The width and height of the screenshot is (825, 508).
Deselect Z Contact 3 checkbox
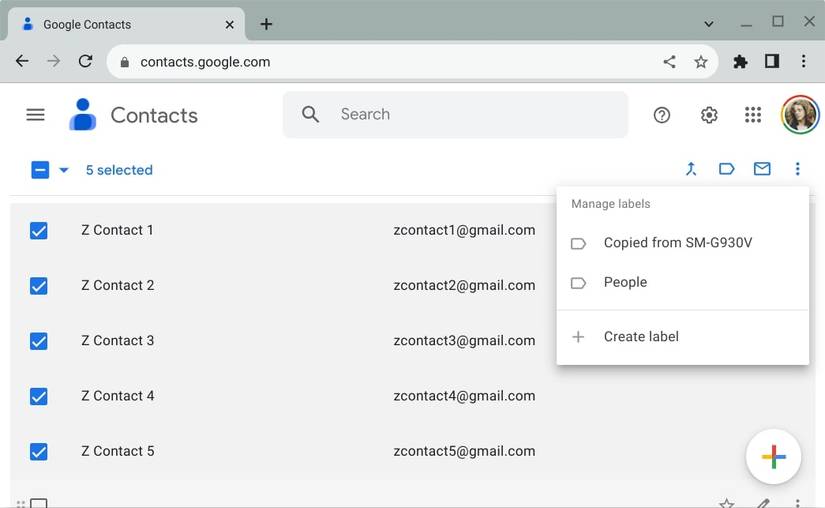point(39,341)
